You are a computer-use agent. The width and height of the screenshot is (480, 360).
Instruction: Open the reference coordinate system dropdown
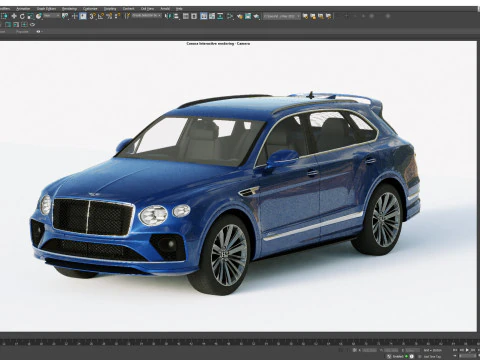[x=52, y=16]
